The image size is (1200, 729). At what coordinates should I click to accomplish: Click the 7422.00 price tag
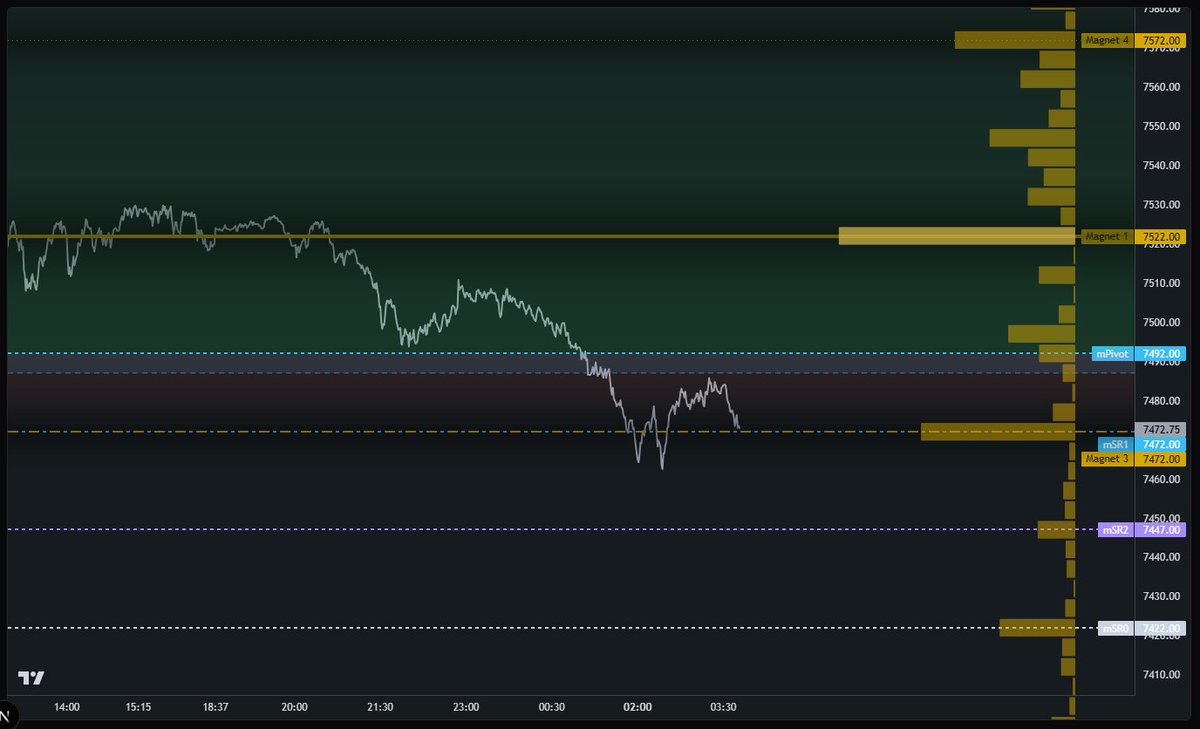pos(1161,629)
